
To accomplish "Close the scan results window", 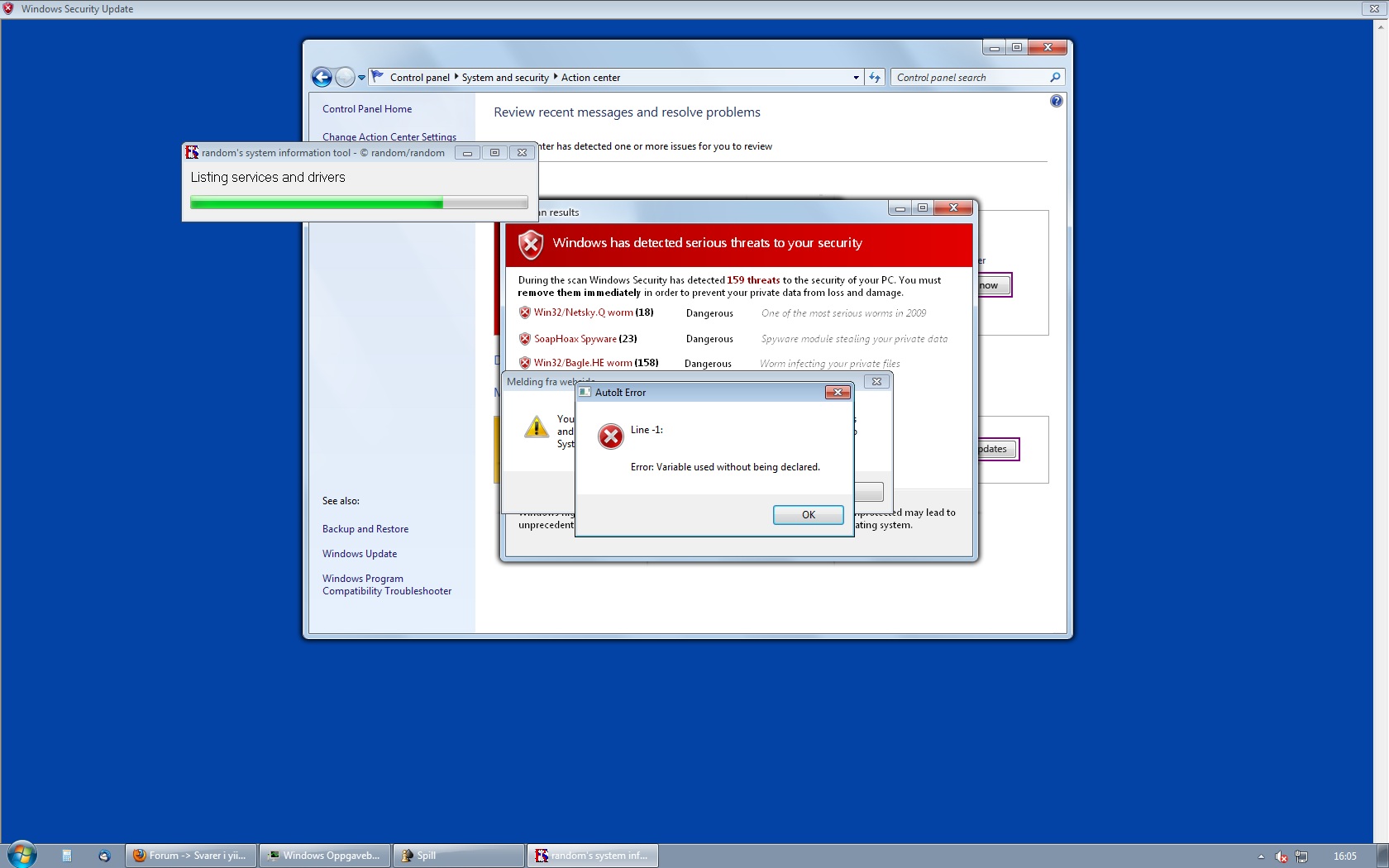I will (953, 207).
